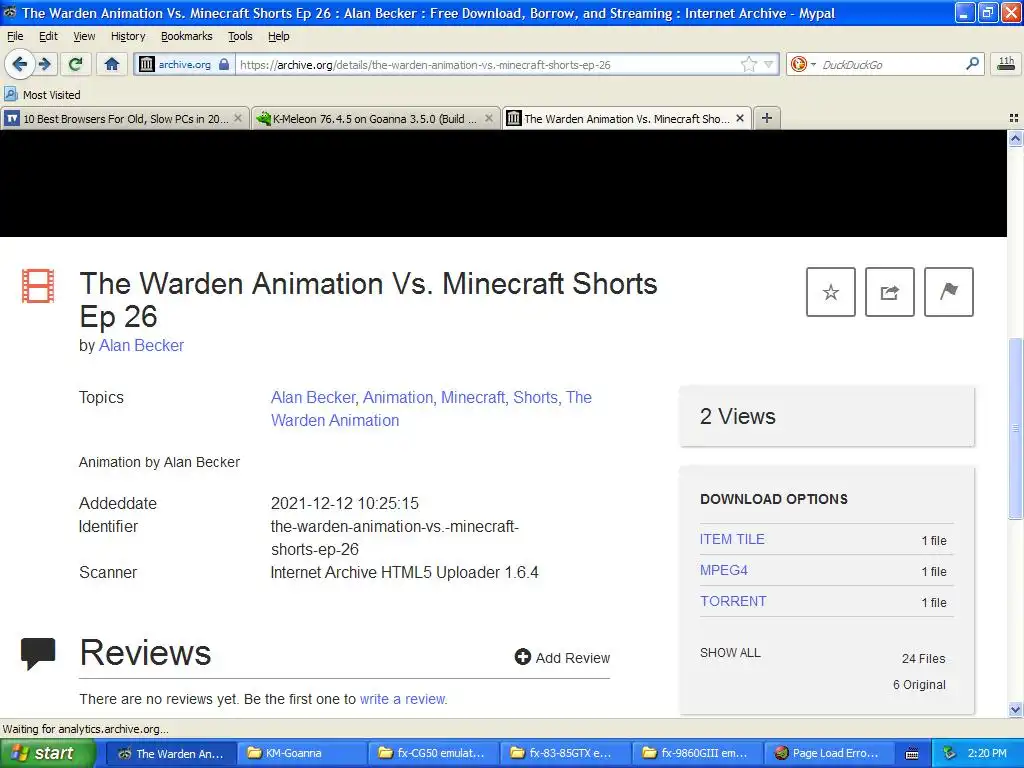This screenshot has width=1024, height=768.
Task: Open the View menu
Action: tap(84, 36)
